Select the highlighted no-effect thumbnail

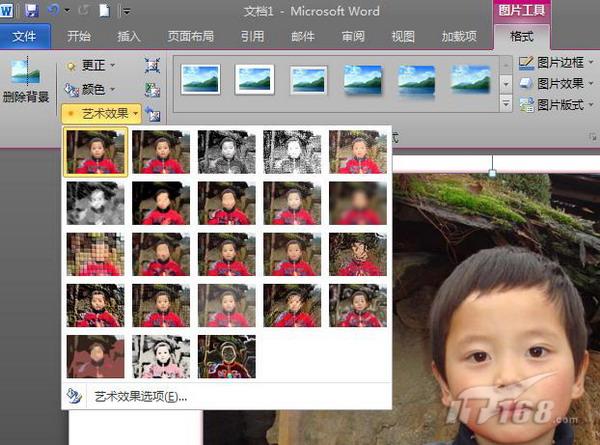[96, 152]
